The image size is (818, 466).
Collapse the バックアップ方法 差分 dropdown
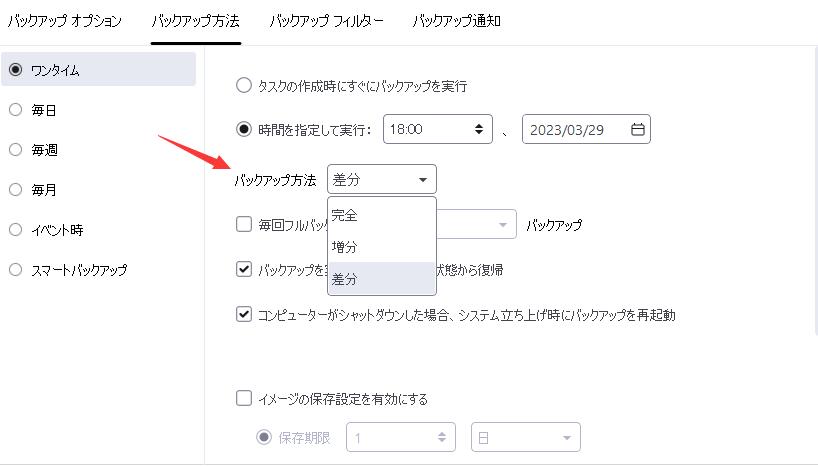point(381,180)
